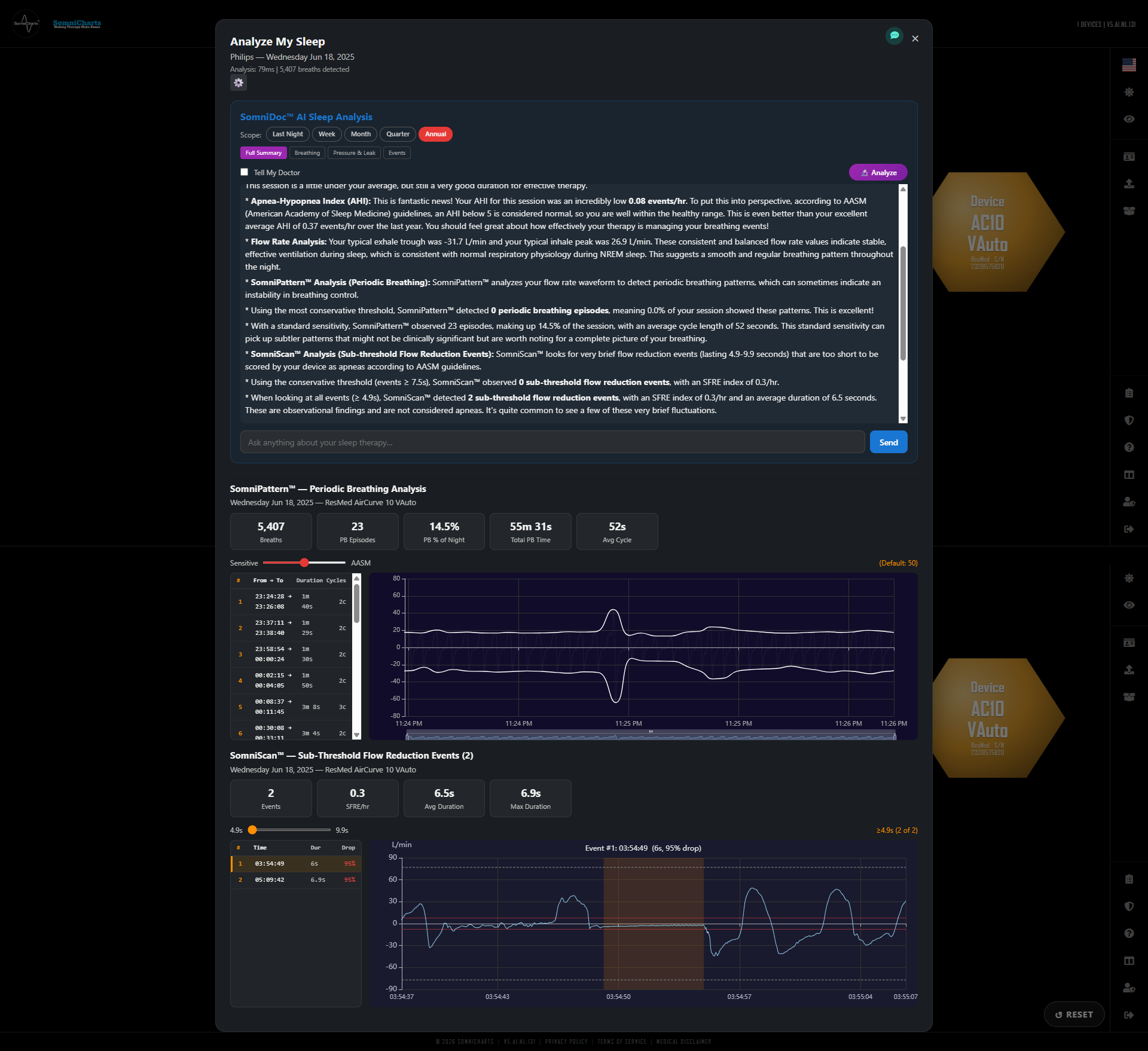
Task: Open the clipboard reports icon
Action: pyautogui.click(x=1129, y=393)
